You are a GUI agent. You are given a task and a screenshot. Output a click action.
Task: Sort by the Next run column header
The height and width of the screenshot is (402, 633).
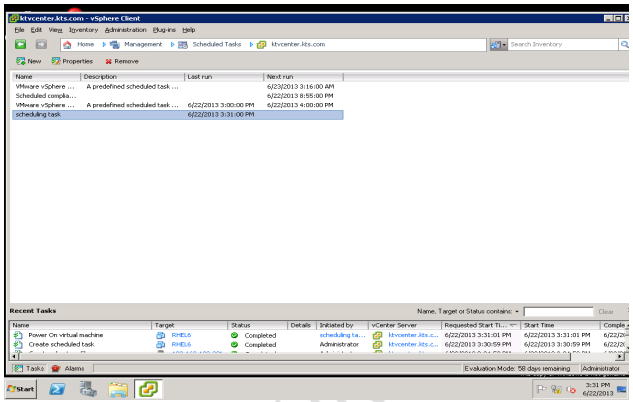point(303,77)
